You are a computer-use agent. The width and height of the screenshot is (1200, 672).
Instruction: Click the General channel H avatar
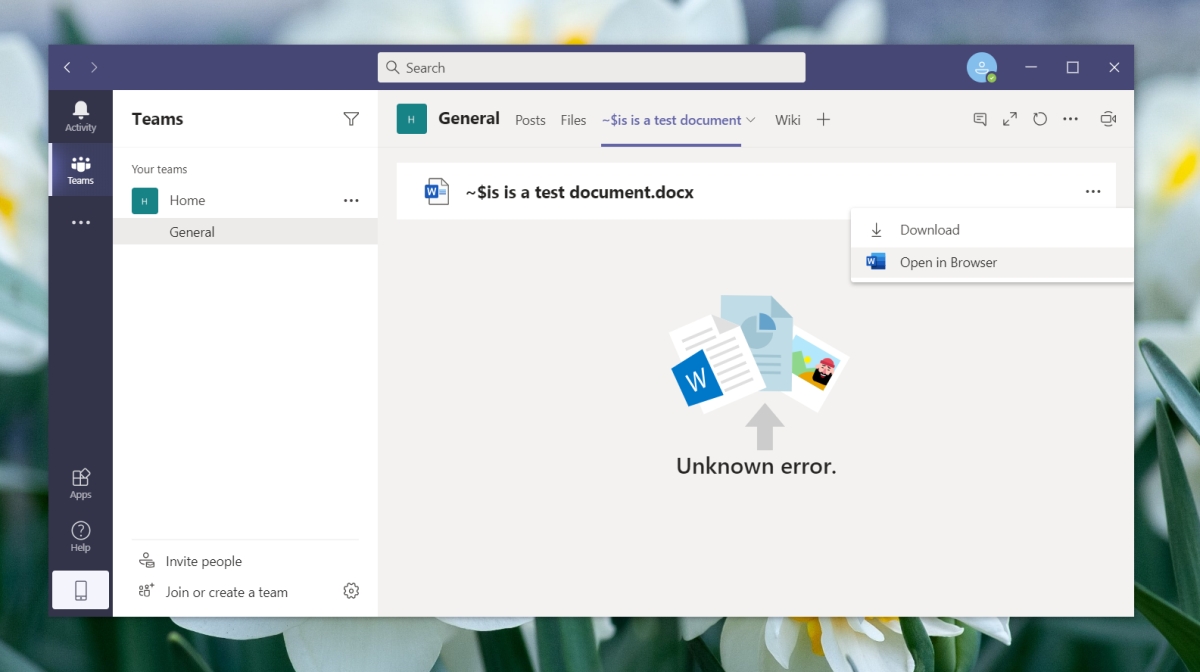(412, 119)
